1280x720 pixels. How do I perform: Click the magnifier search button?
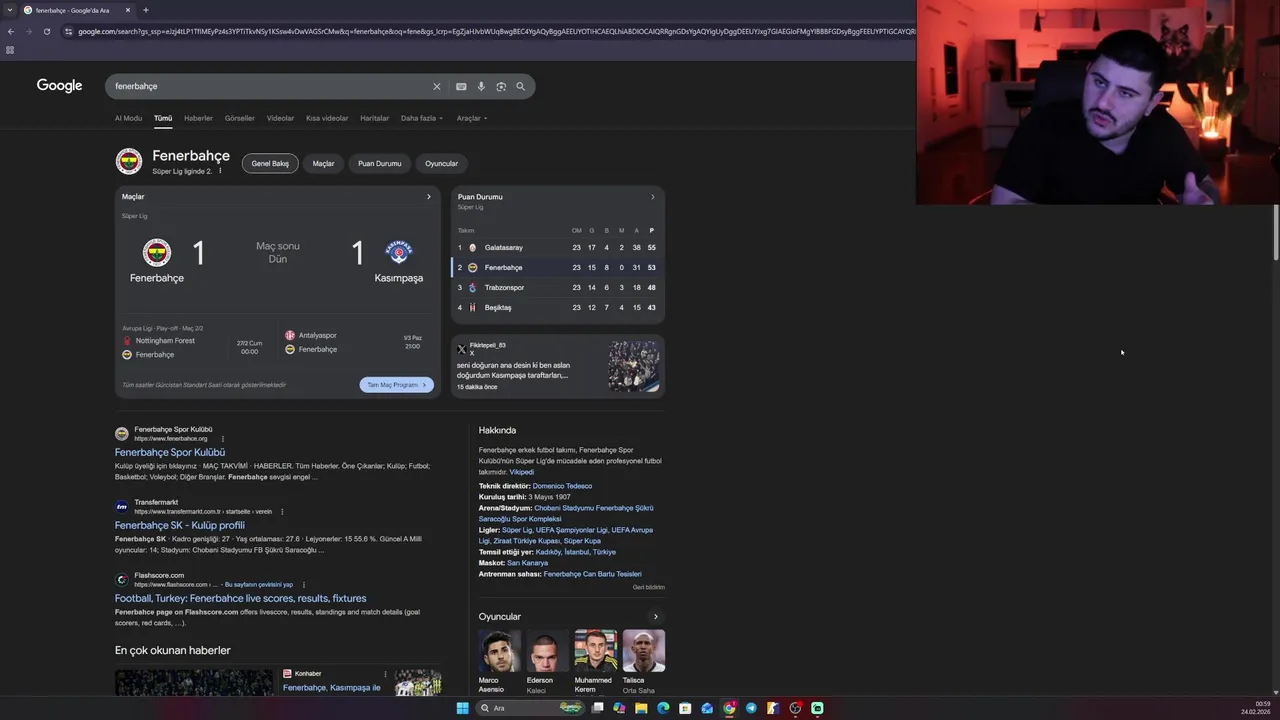coord(520,86)
